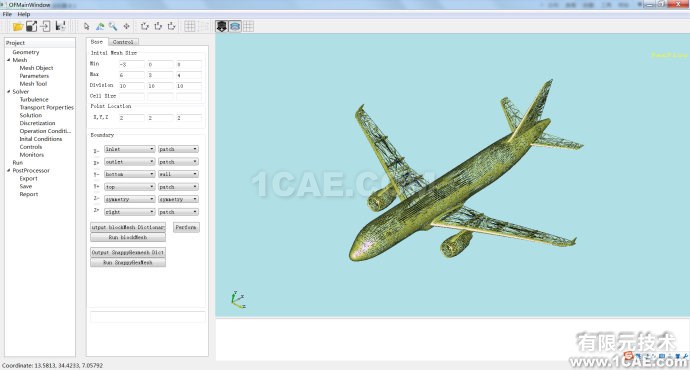Open the inlet boundary name dropdown
The height and width of the screenshot is (370, 690).
pos(130,149)
